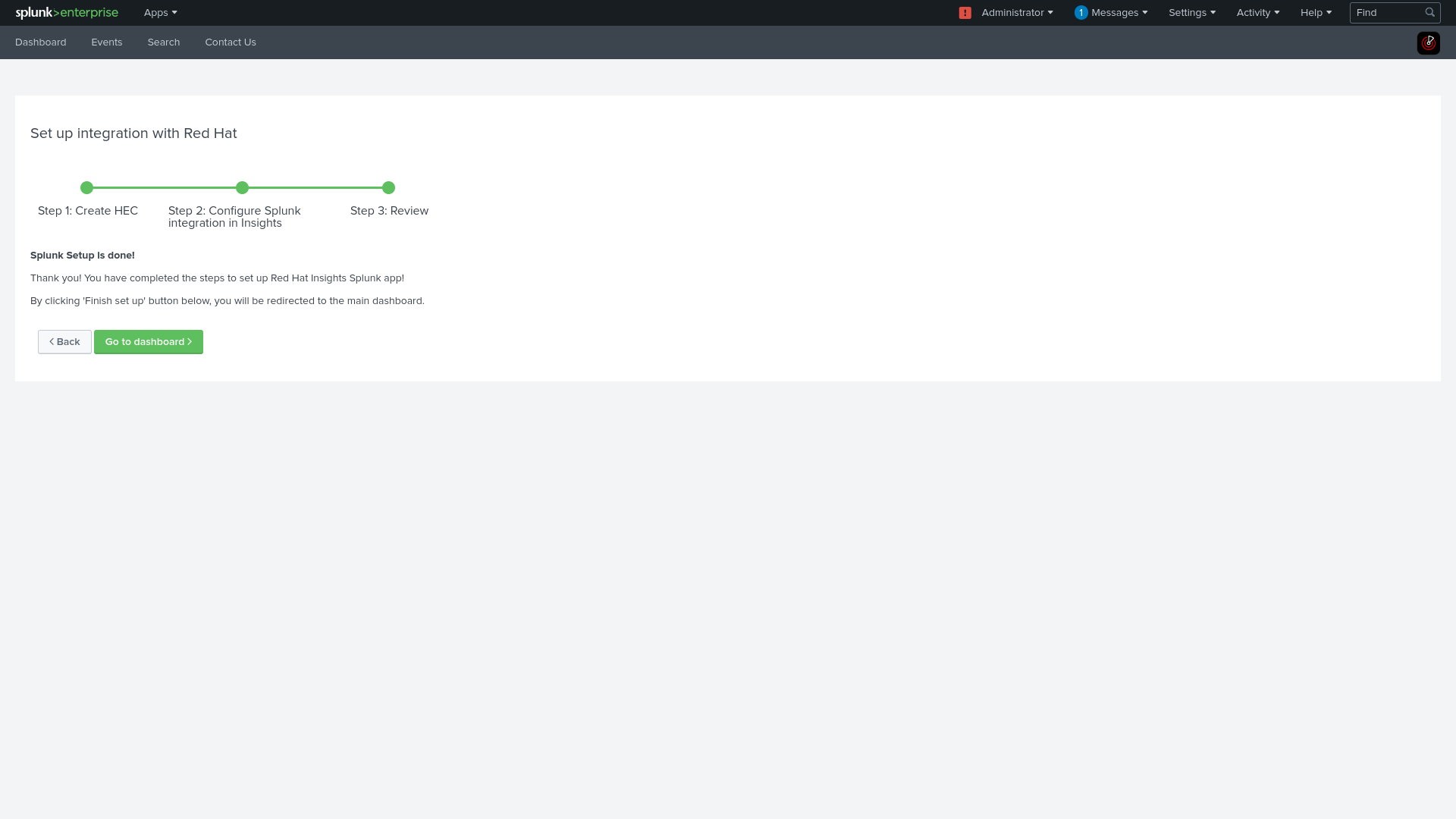Click the 'Splunk Setup is done!' text
The width and height of the screenshot is (1456, 819).
[x=83, y=256]
